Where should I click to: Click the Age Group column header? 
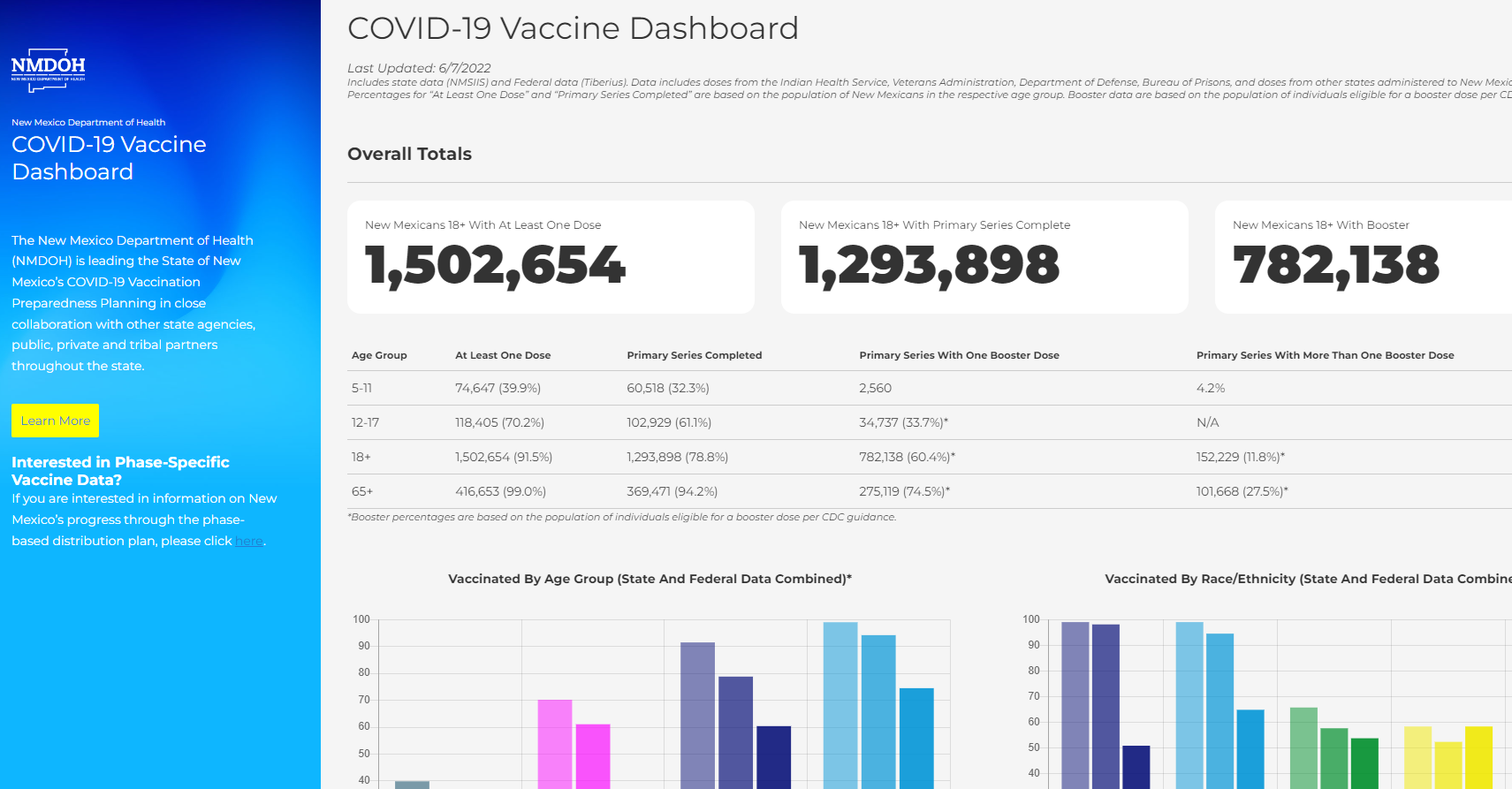coord(379,355)
